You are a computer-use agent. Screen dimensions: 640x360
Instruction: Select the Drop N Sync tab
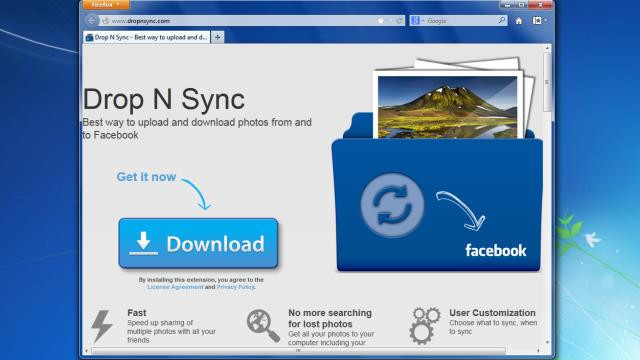point(147,37)
